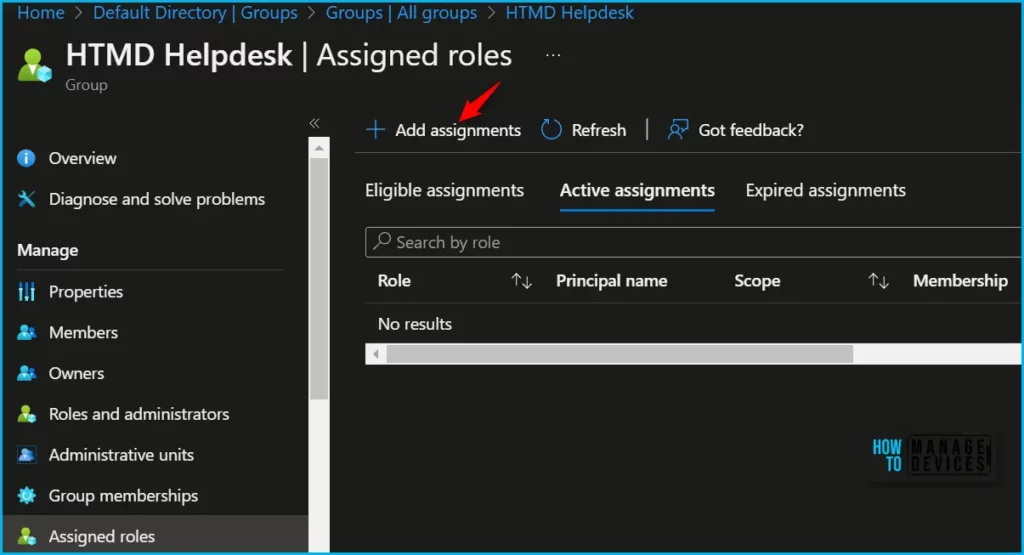Open the Owners page
This screenshot has height=555, width=1024.
(x=76, y=373)
